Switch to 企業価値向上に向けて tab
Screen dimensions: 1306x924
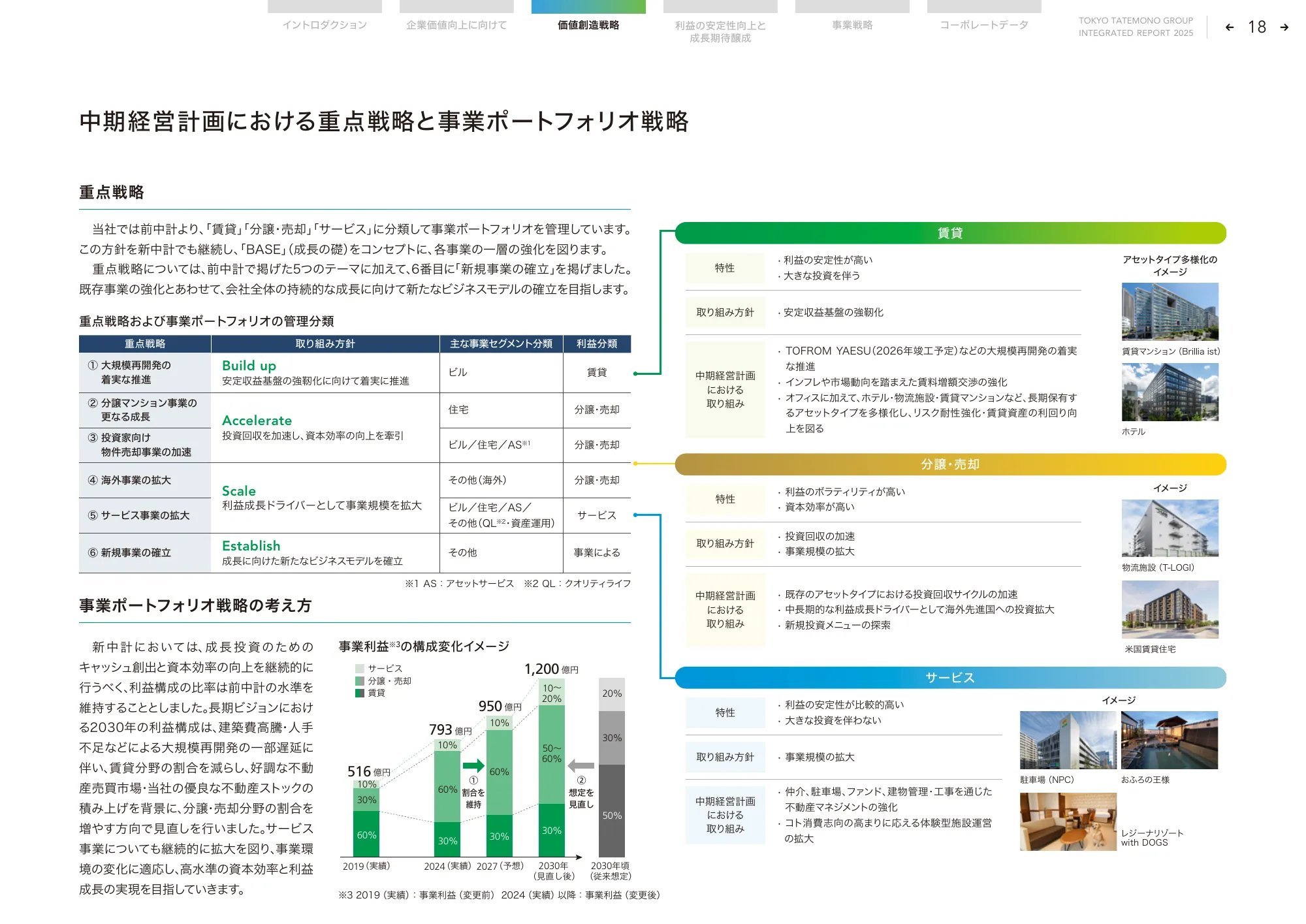pyautogui.click(x=456, y=25)
